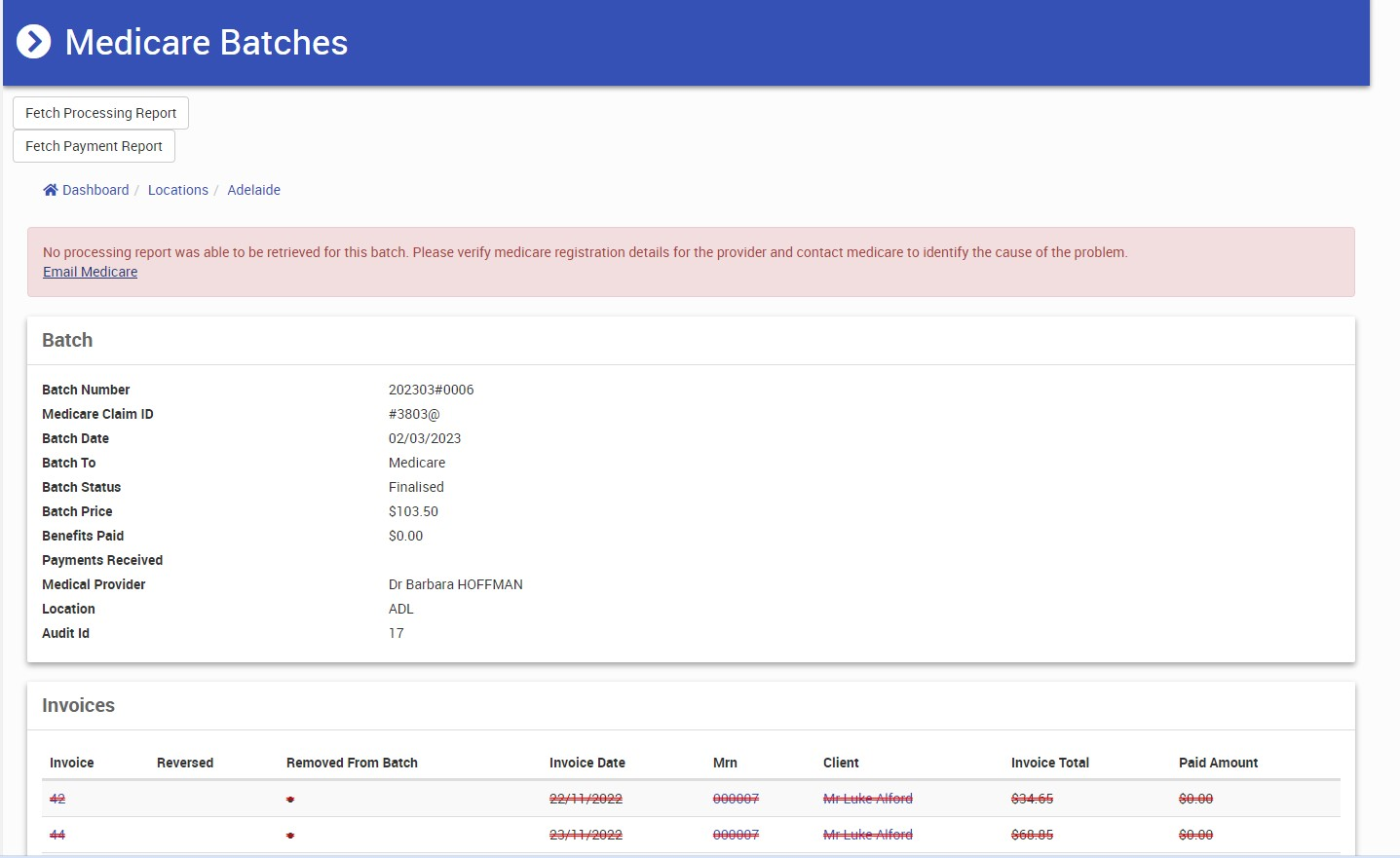This screenshot has height=858, width=1400.
Task: Click Mrn 000007 in invoice 42 row
Action: pyautogui.click(x=736, y=799)
